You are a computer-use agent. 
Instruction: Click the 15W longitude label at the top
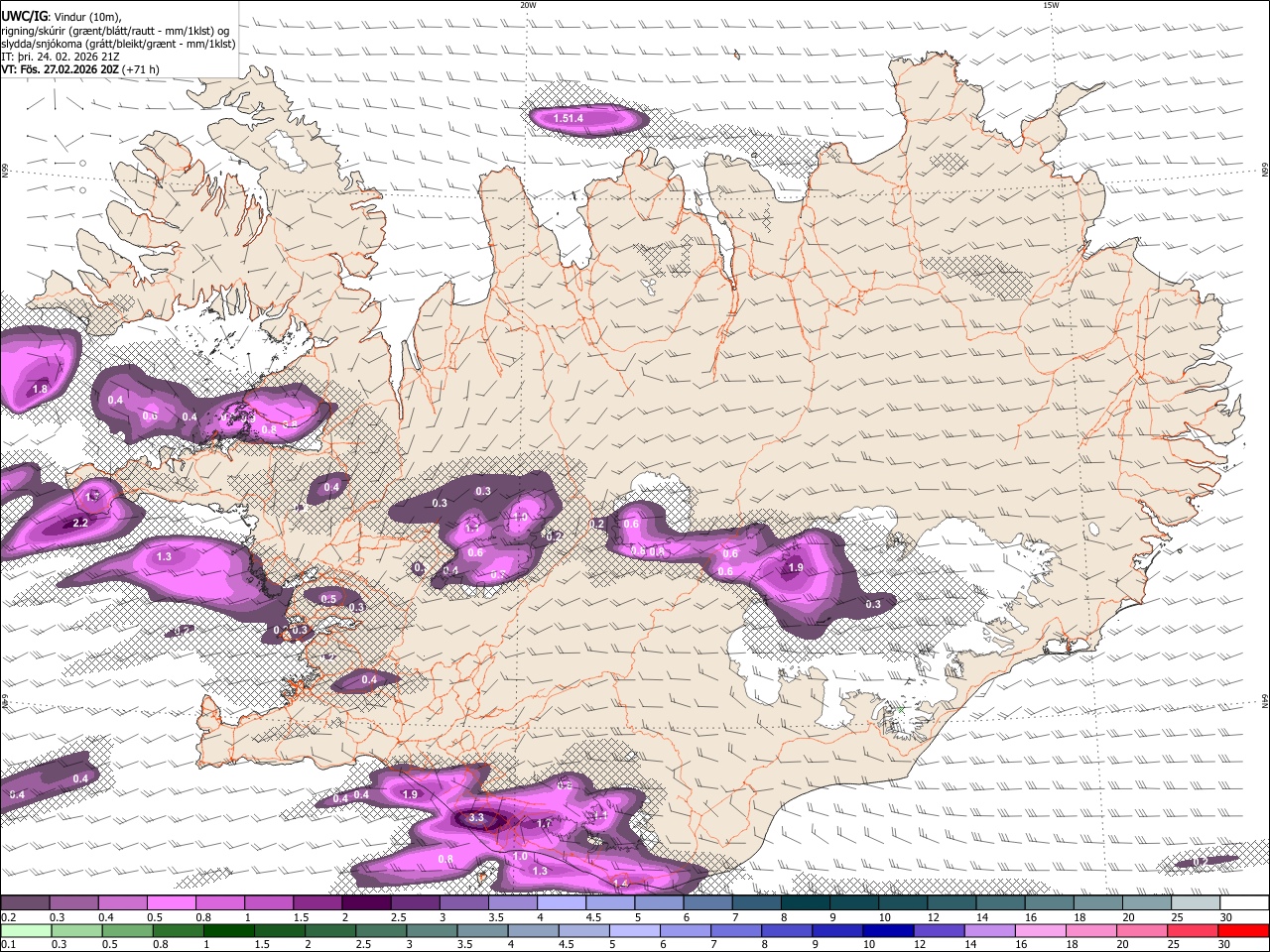pos(1051,5)
